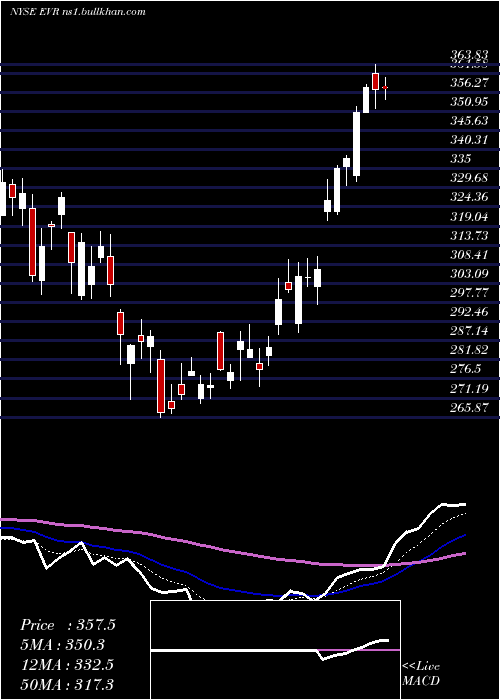Click the 265.87 price level label
The height and width of the screenshot is (700, 500).
[469, 407]
